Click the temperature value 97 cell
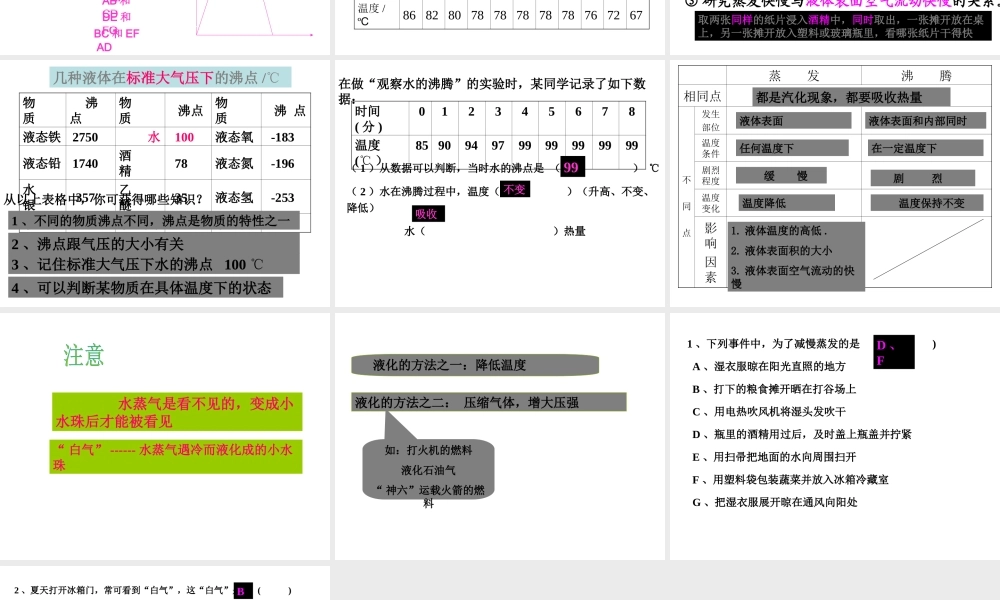Viewport: 1000px width, 600px height. tap(498, 145)
